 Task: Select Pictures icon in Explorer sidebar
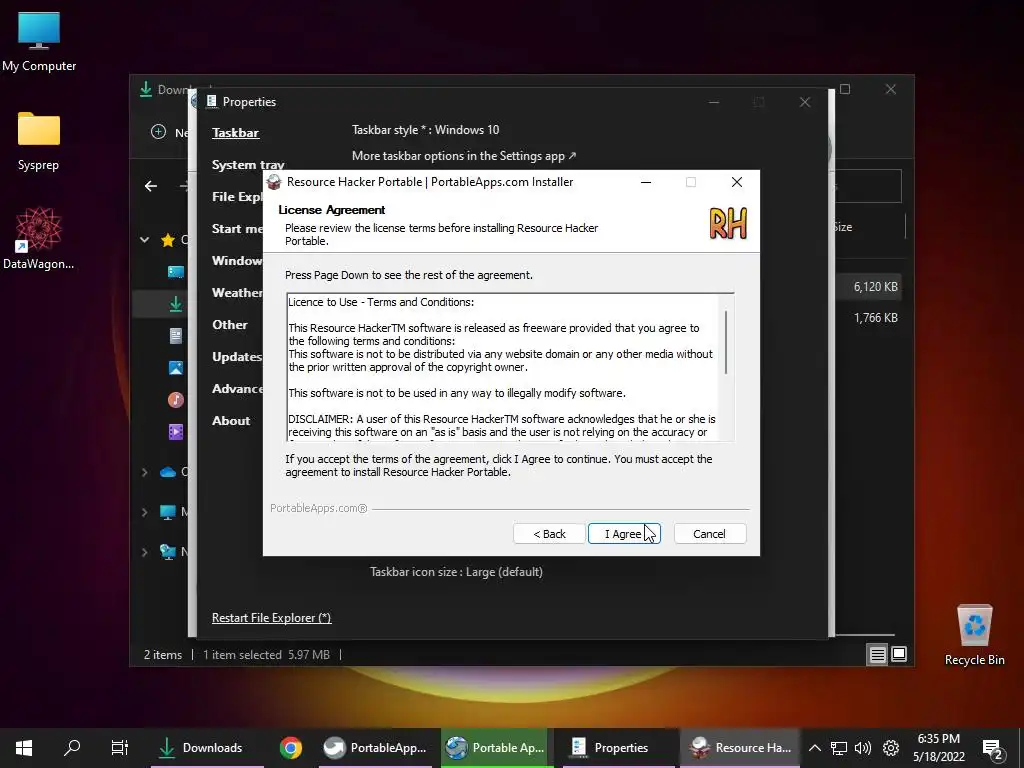click(x=176, y=368)
